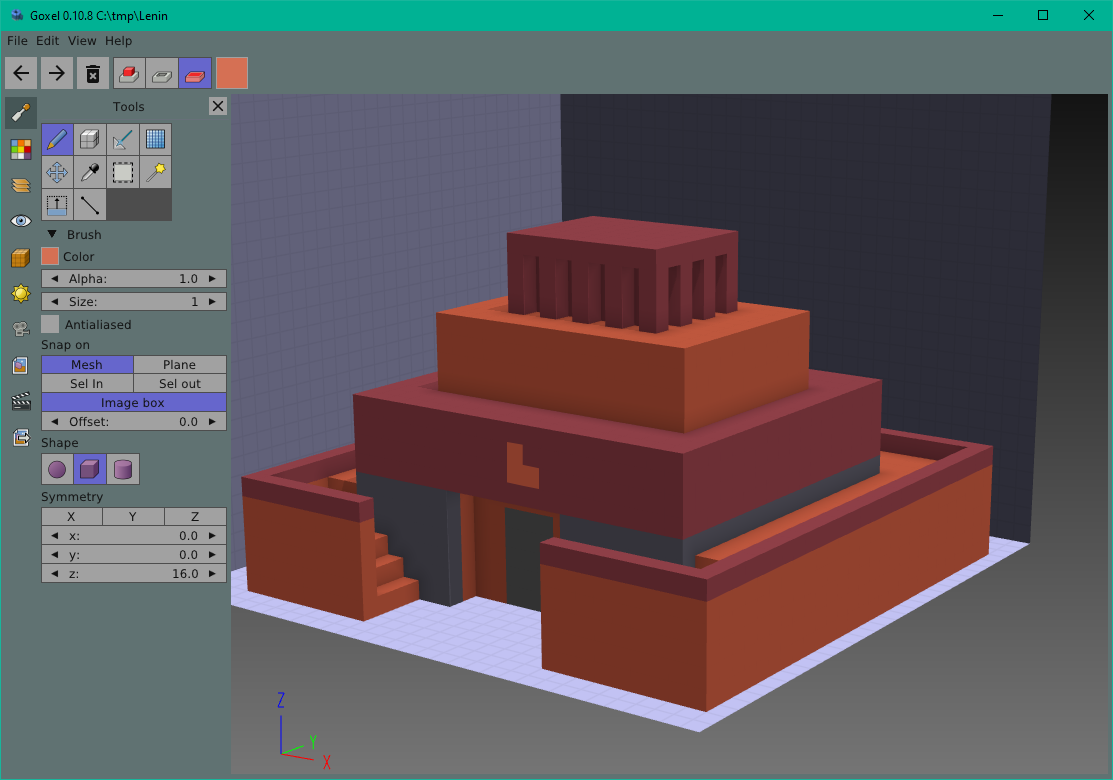
Task: Close the Goxel window
Action: pyautogui.click(x=1089, y=15)
